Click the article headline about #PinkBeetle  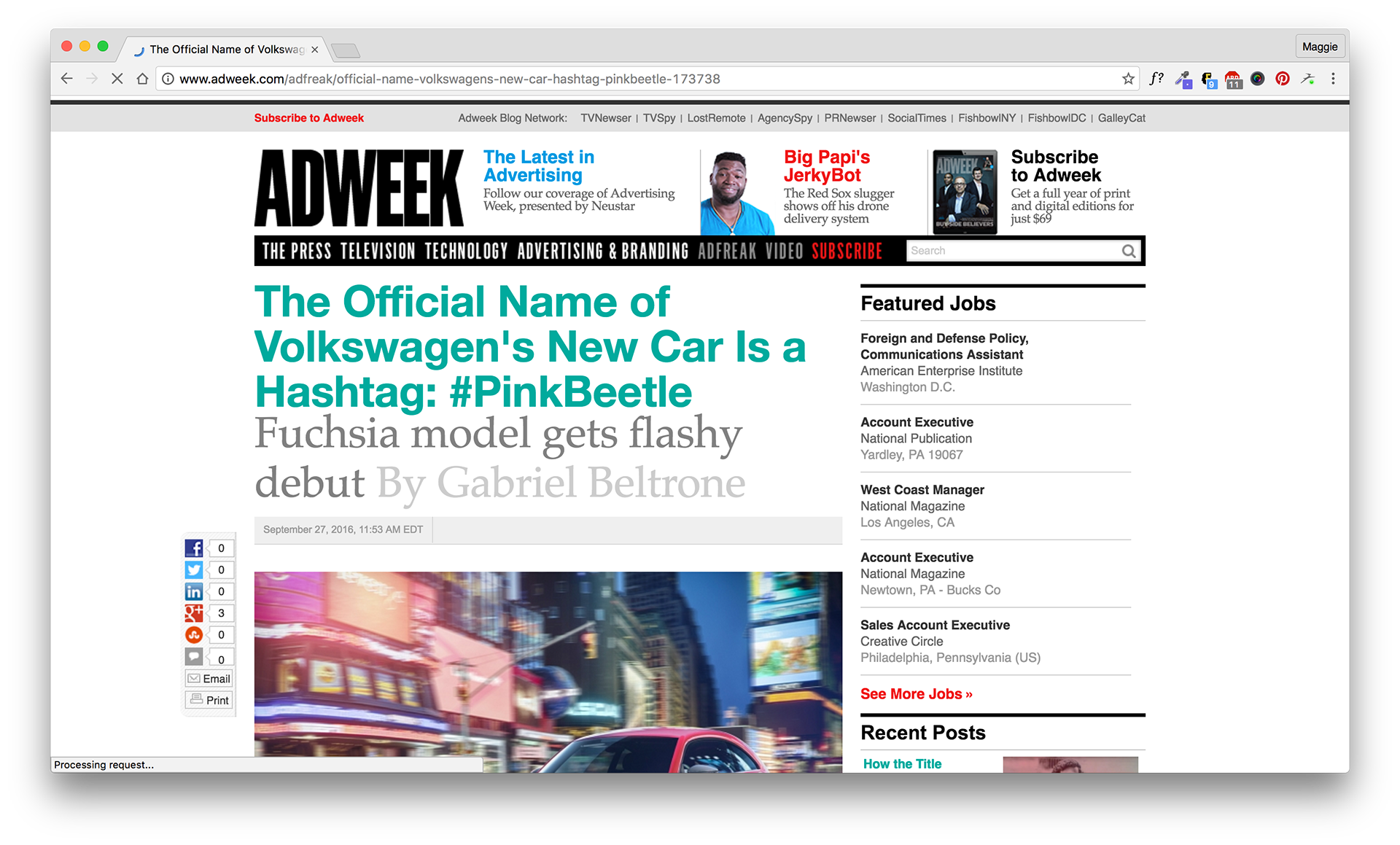pyautogui.click(x=530, y=347)
